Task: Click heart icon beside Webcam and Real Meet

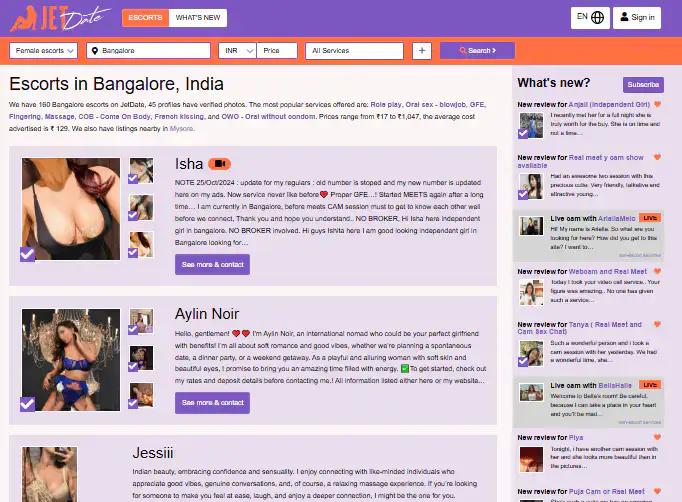Action: [657, 271]
